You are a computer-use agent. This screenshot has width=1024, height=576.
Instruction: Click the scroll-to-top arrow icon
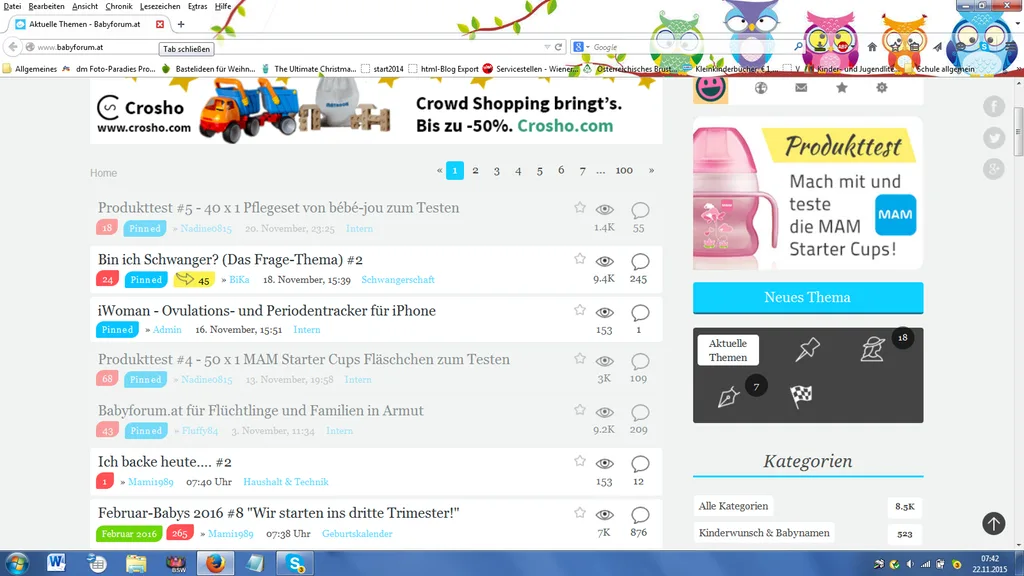tap(994, 523)
